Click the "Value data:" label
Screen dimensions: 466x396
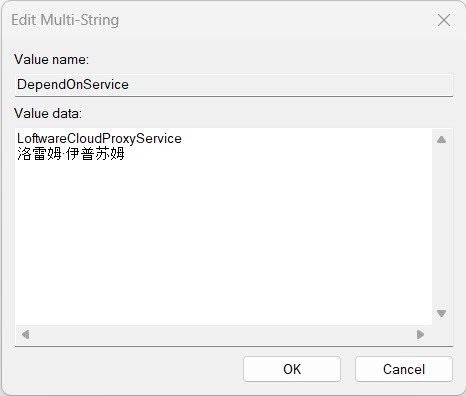48,114
